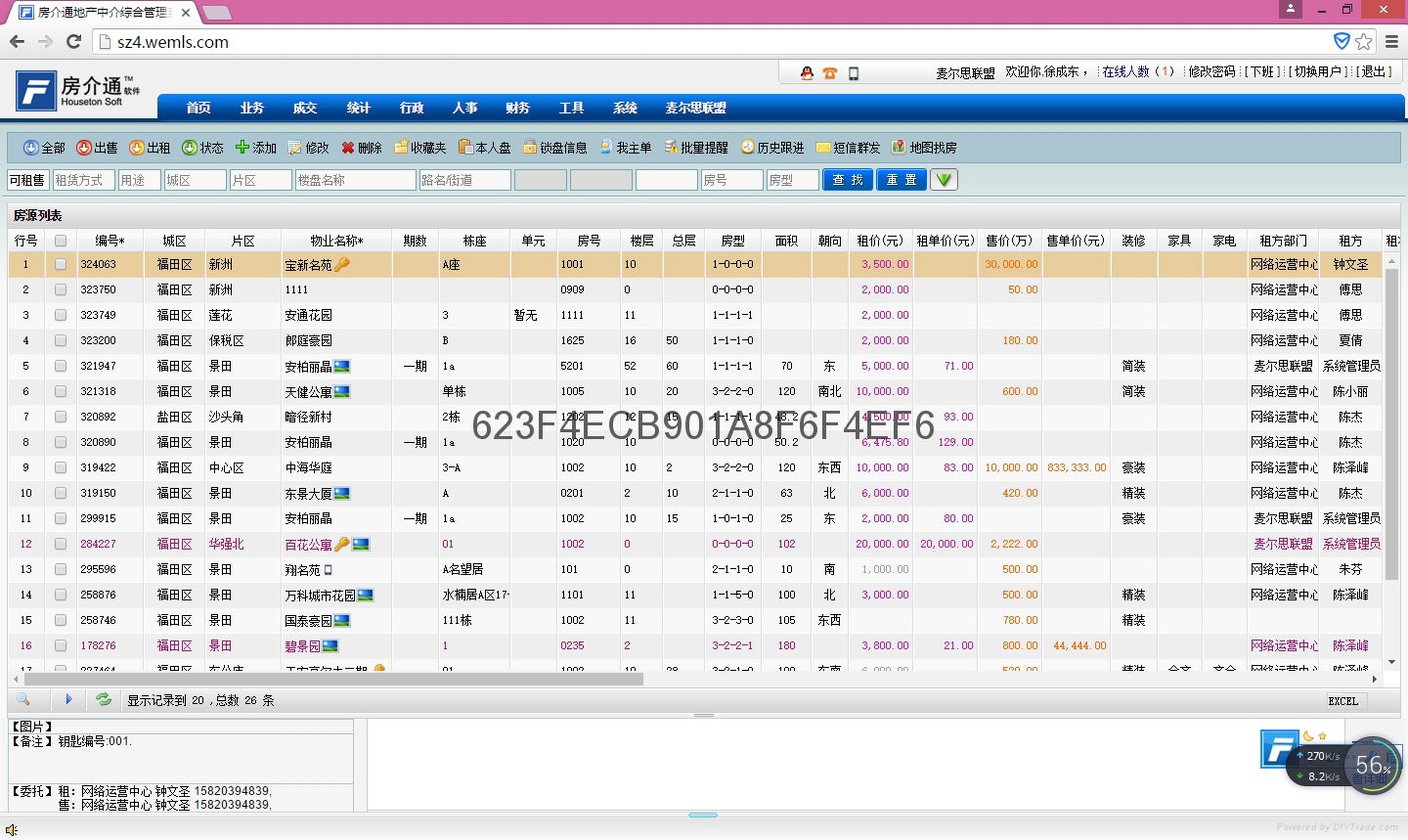Image resolution: width=1408 pixels, height=840 pixels.
Task: Open the 用途 dropdown
Action: click(x=140, y=180)
